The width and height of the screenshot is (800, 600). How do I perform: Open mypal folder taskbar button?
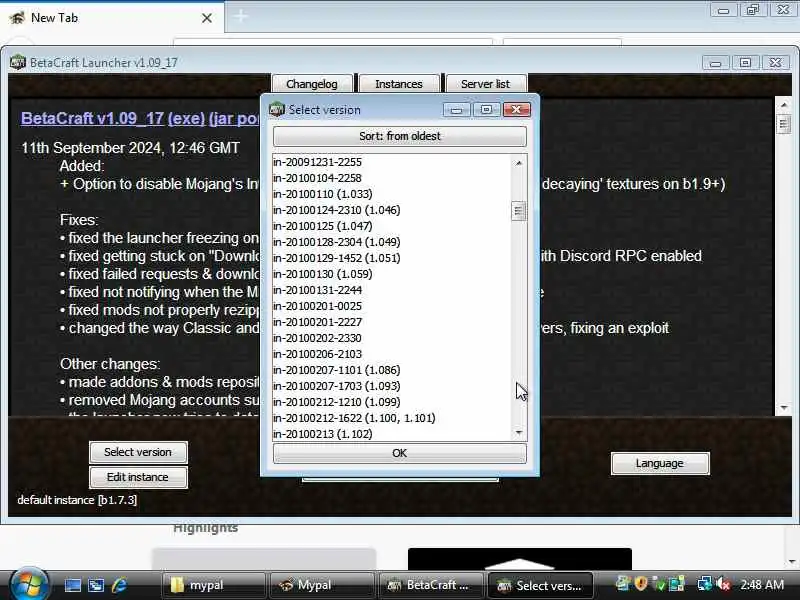[x=213, y=585]
